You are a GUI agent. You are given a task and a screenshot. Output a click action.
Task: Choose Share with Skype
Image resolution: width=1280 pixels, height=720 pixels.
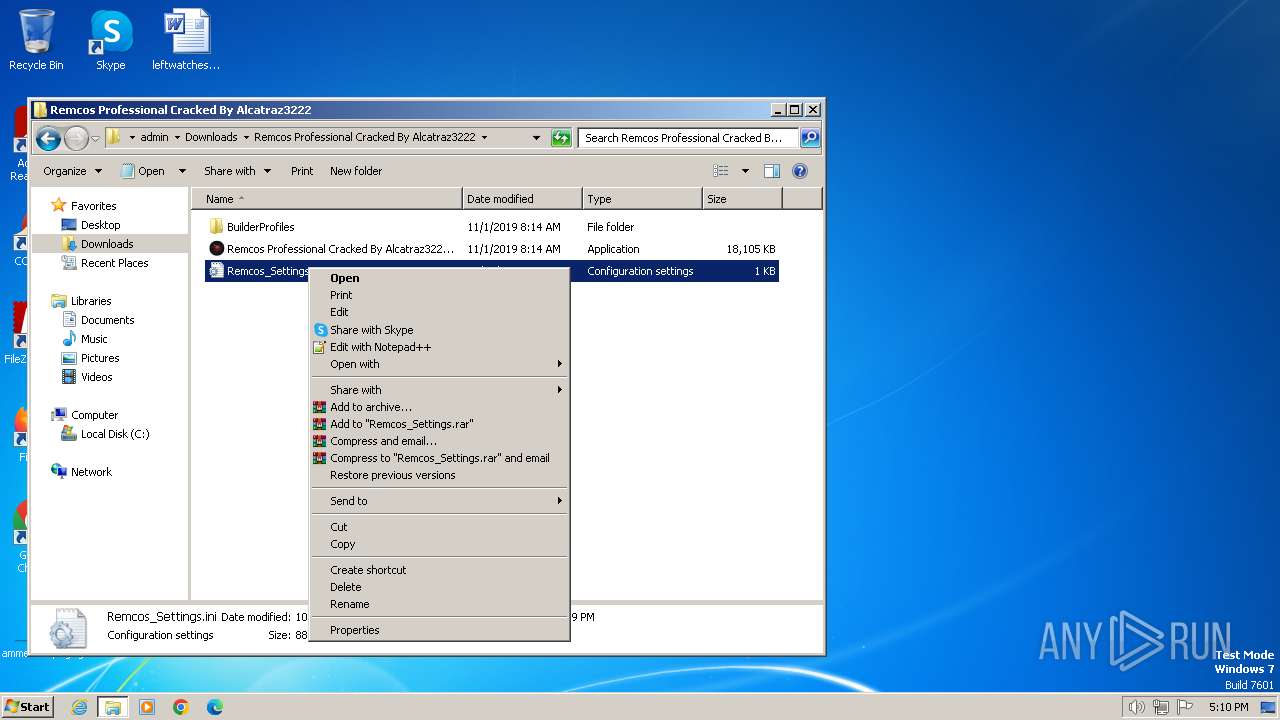(x=438, y=330)
